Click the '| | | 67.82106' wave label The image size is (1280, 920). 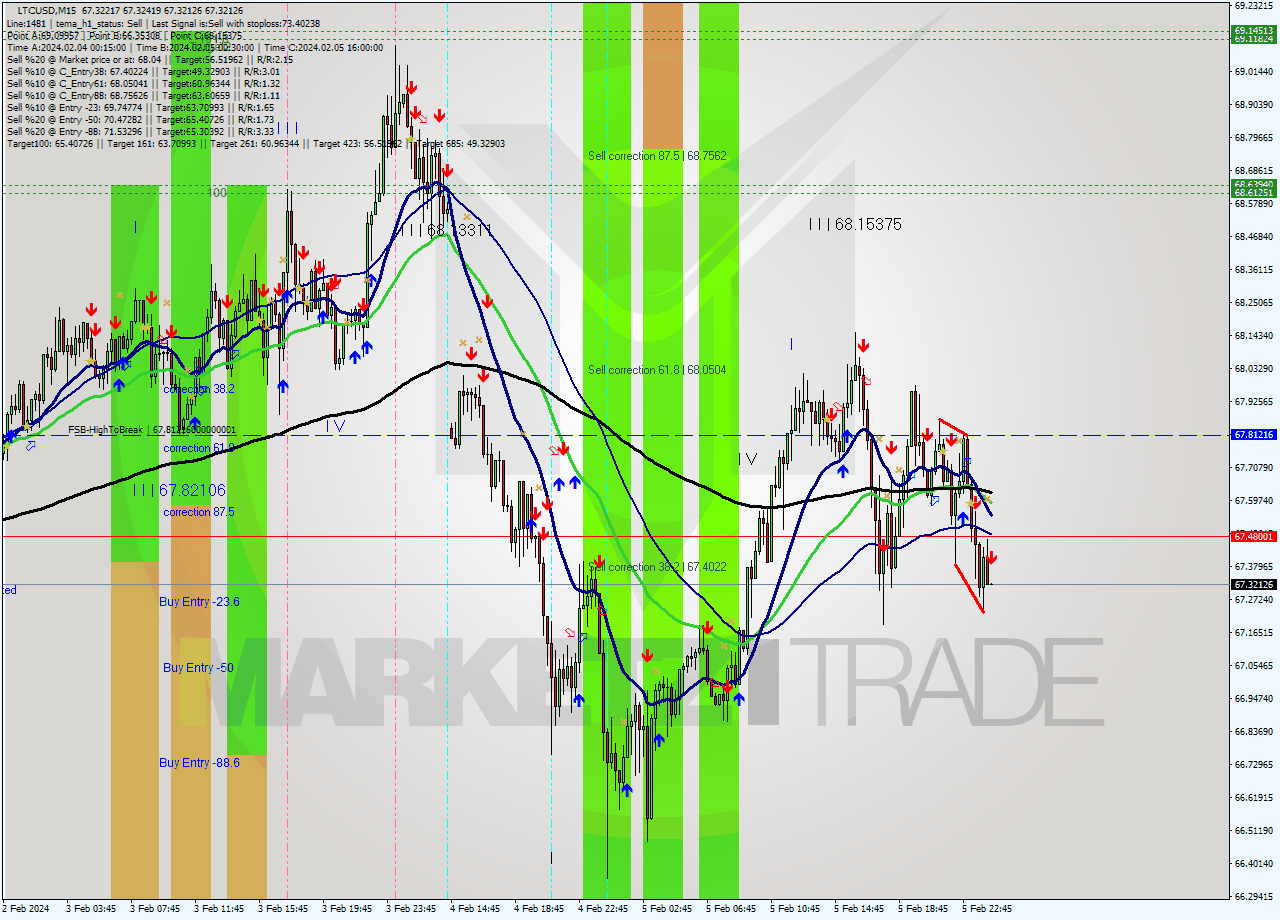click(179, 490)
